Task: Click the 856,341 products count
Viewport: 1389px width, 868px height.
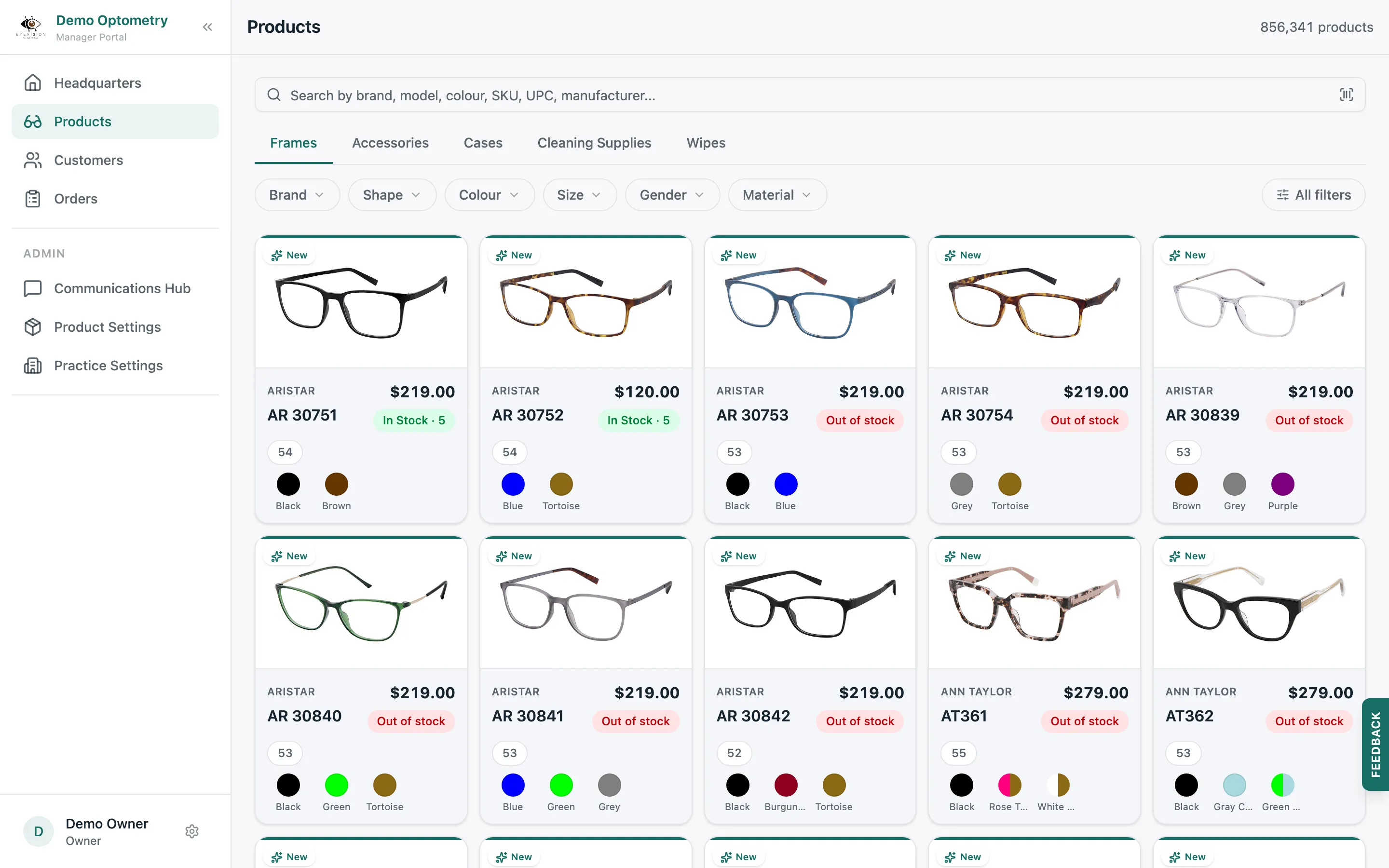Action: [x=1316, y=27]
